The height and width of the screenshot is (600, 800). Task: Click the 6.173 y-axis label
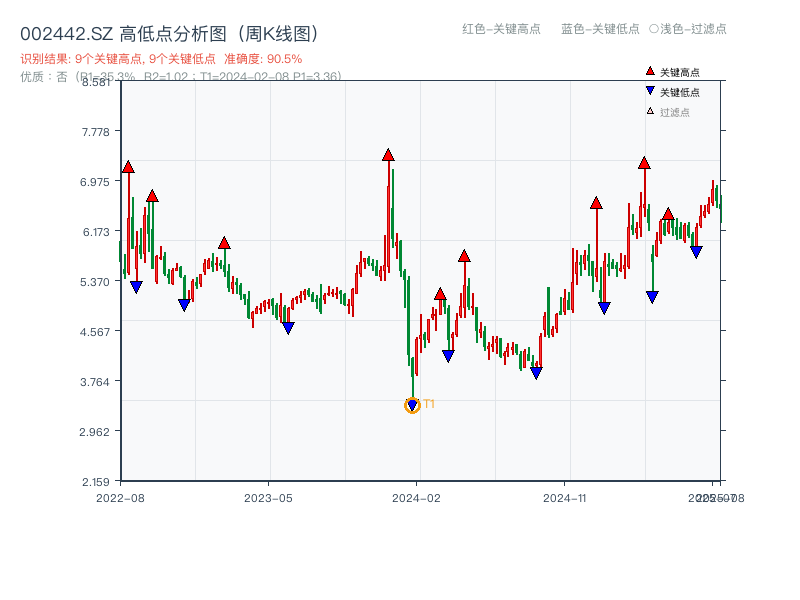[x=96, y=232]
